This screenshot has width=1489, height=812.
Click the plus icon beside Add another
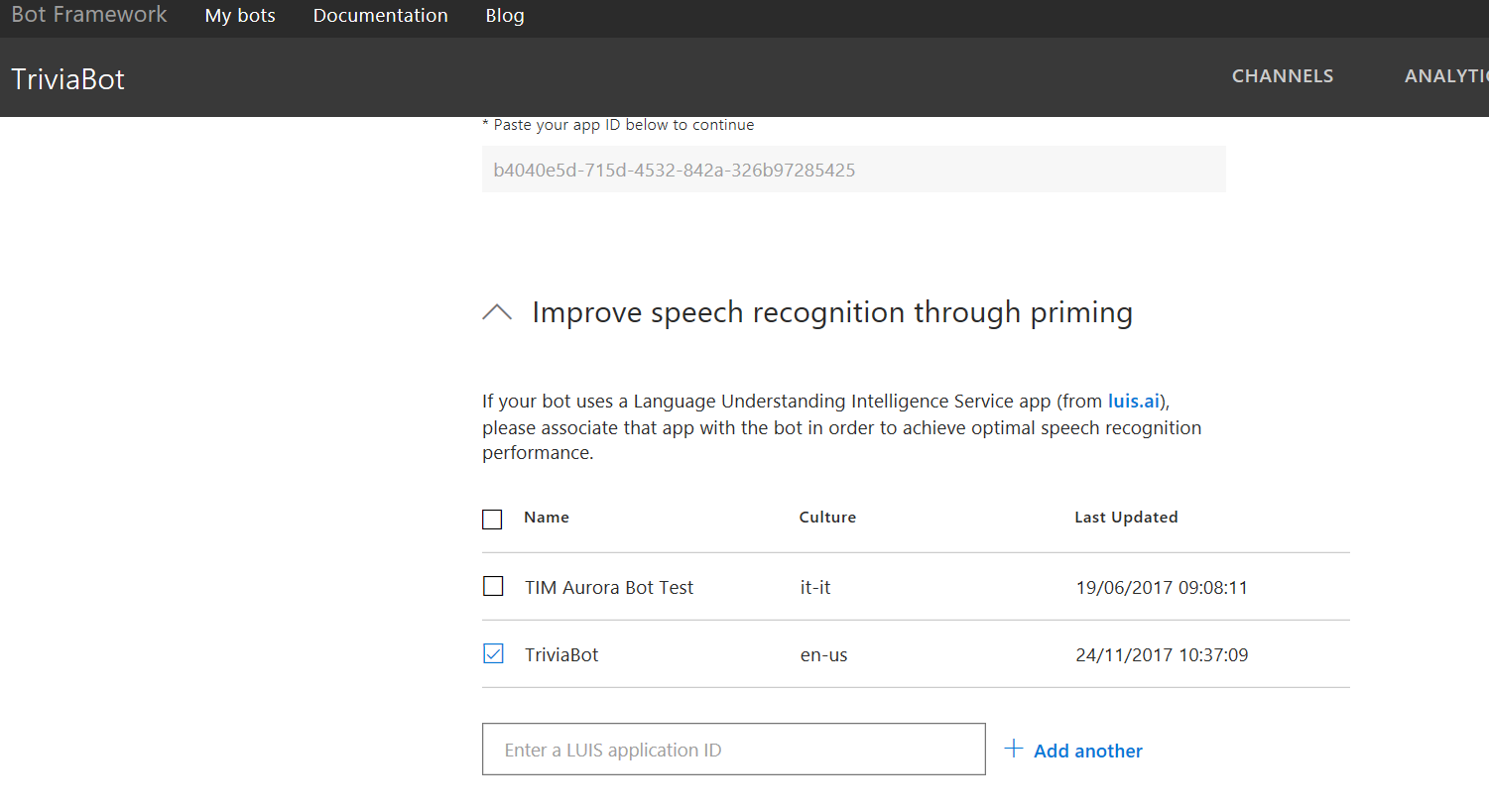tap(1013, 749)
